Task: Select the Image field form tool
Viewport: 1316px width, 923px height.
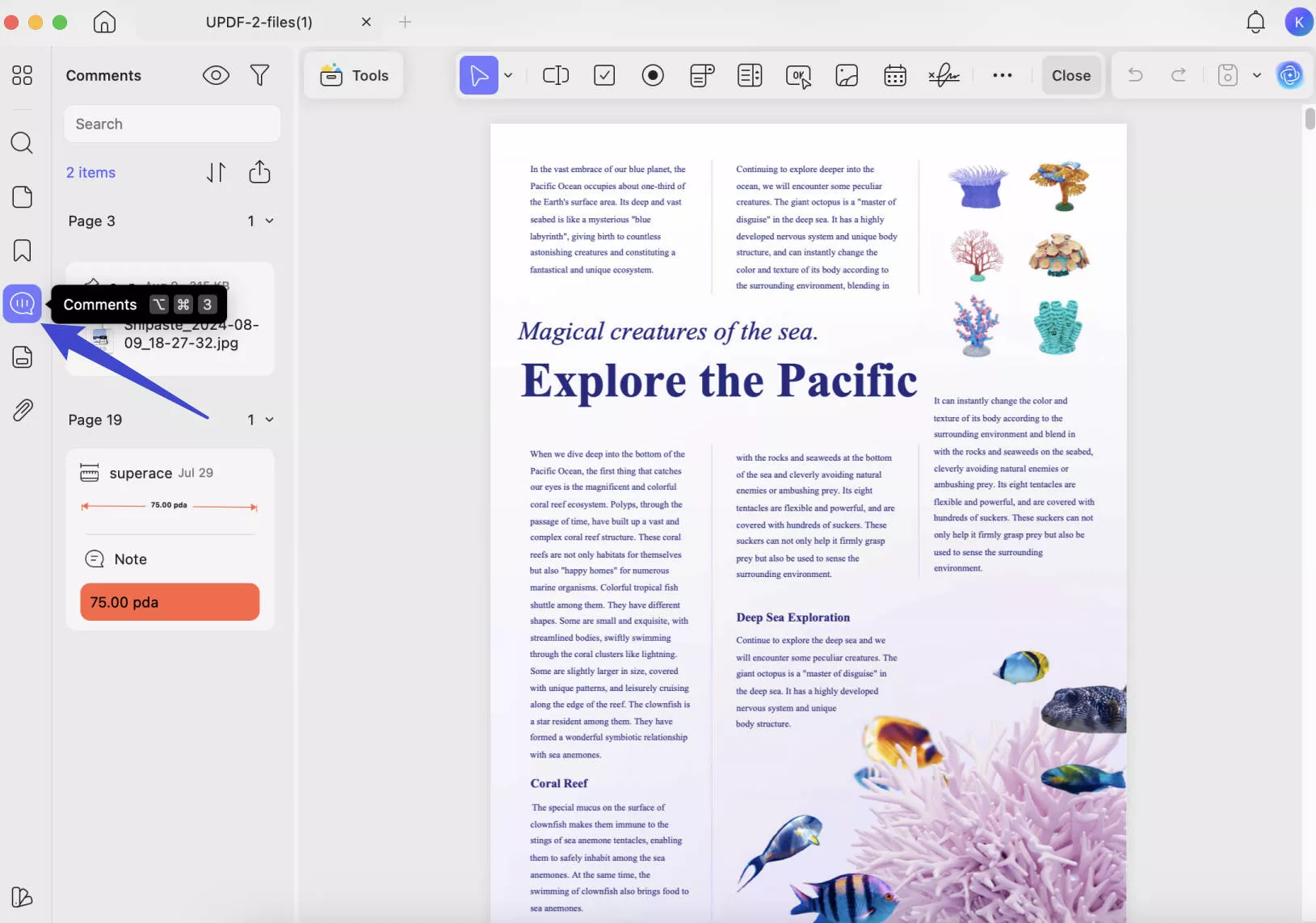Action: 846,75
